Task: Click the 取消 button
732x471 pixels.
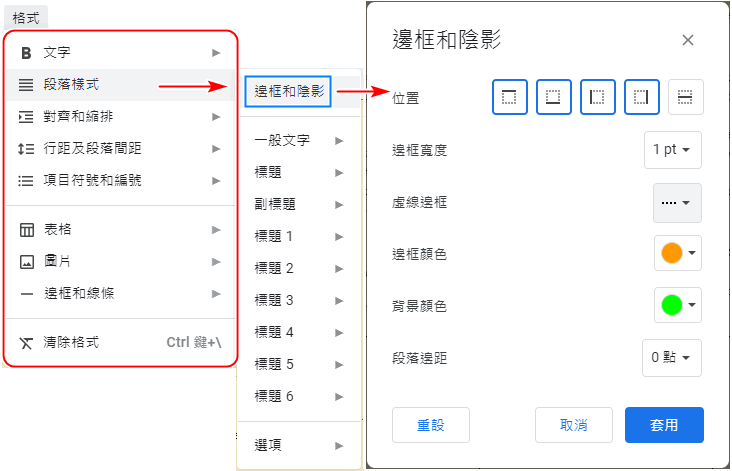Action: 574,425
